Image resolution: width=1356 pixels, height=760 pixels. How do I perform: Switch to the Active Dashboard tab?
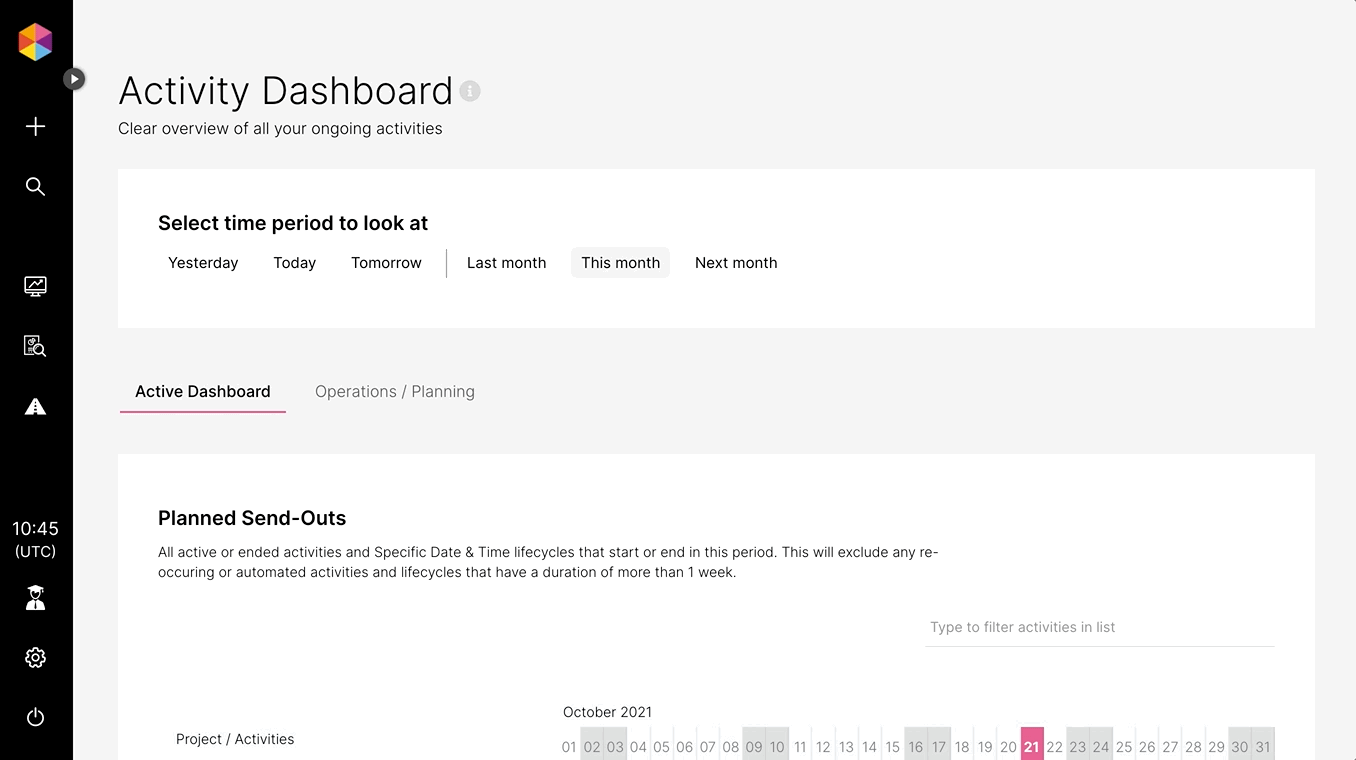pyautogui.click(x=203, y=392)
